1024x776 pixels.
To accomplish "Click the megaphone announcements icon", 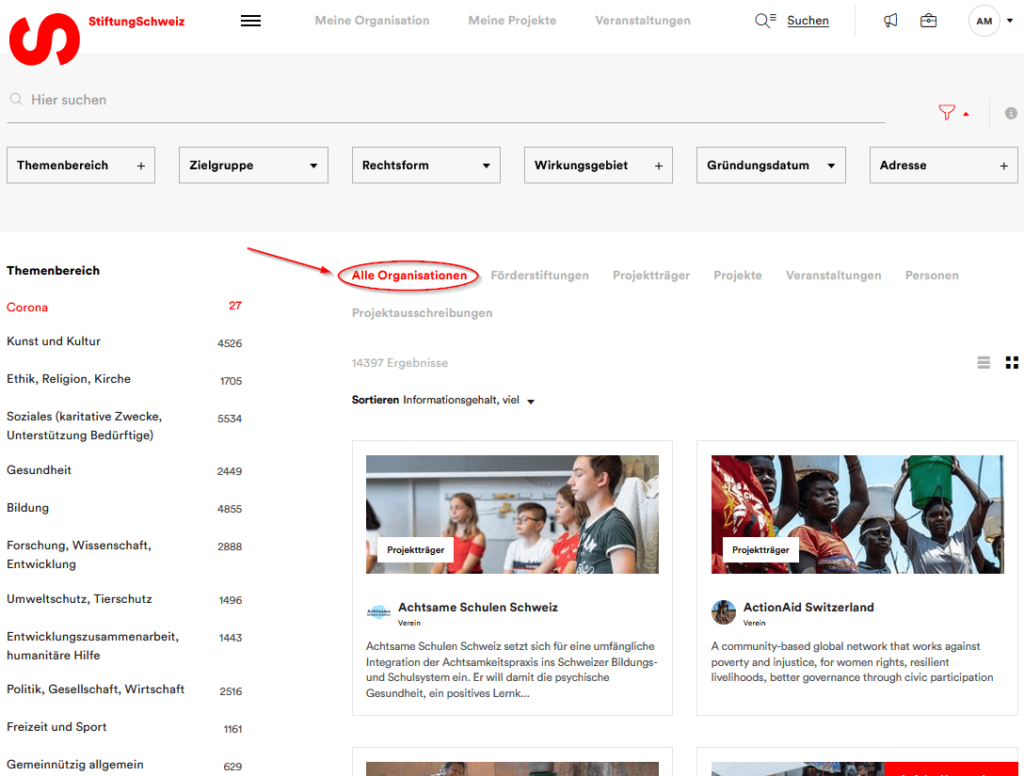I will [x=890, y=21].
